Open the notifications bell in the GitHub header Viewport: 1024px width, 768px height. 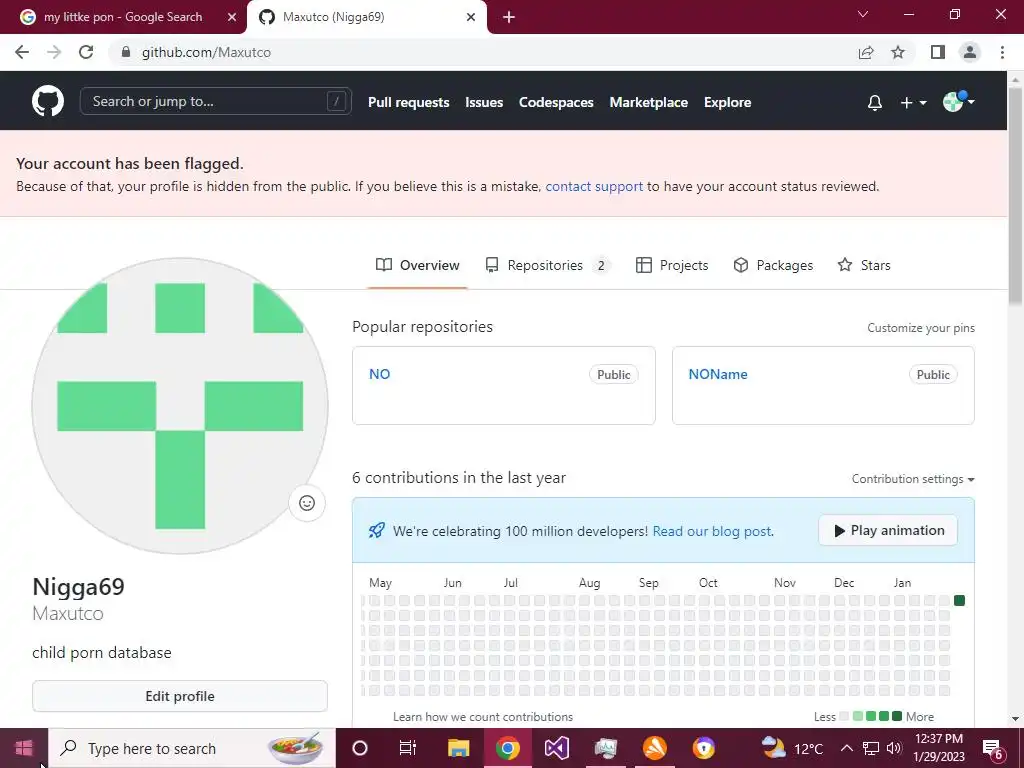[x=874, y=103]
